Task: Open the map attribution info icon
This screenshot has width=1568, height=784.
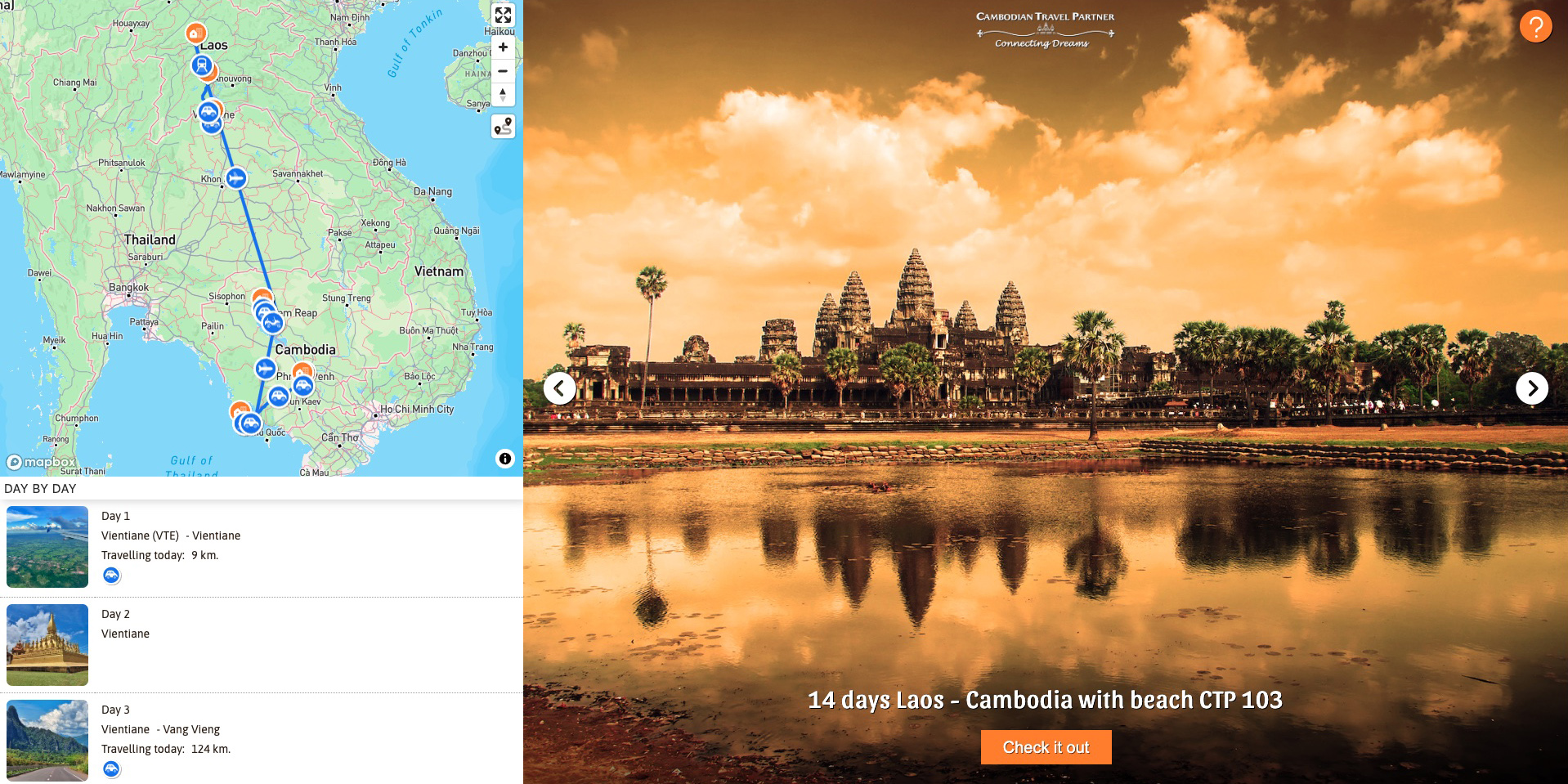Action: pyautogui.click(x=505, y=459)
